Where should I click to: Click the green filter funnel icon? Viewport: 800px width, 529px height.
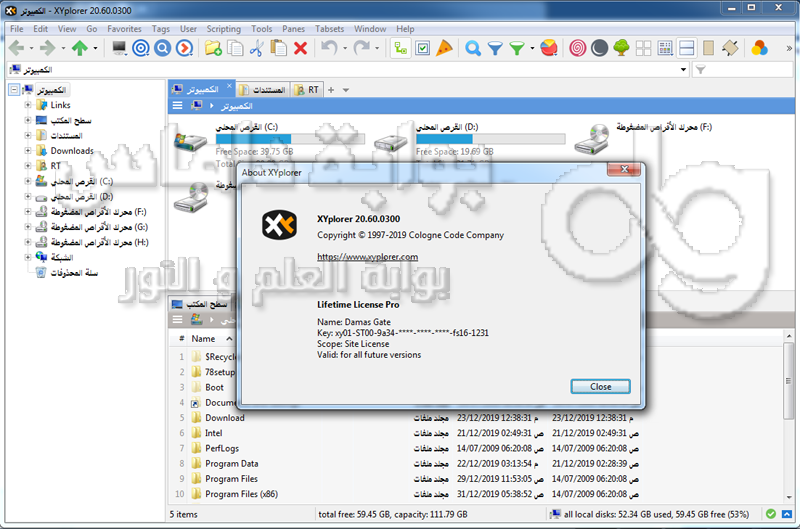[517, 48]
